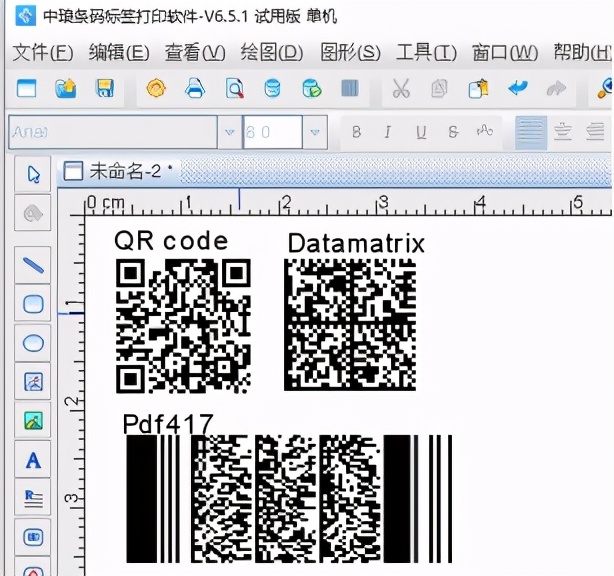This screenshot has width=614, height=576.
Task: Choose the Line drawing tool
Action: [33, 265]
